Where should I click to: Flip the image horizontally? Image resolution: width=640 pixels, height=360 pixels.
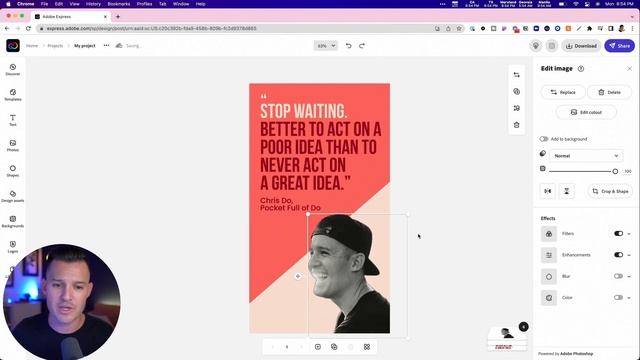[547, 191]
